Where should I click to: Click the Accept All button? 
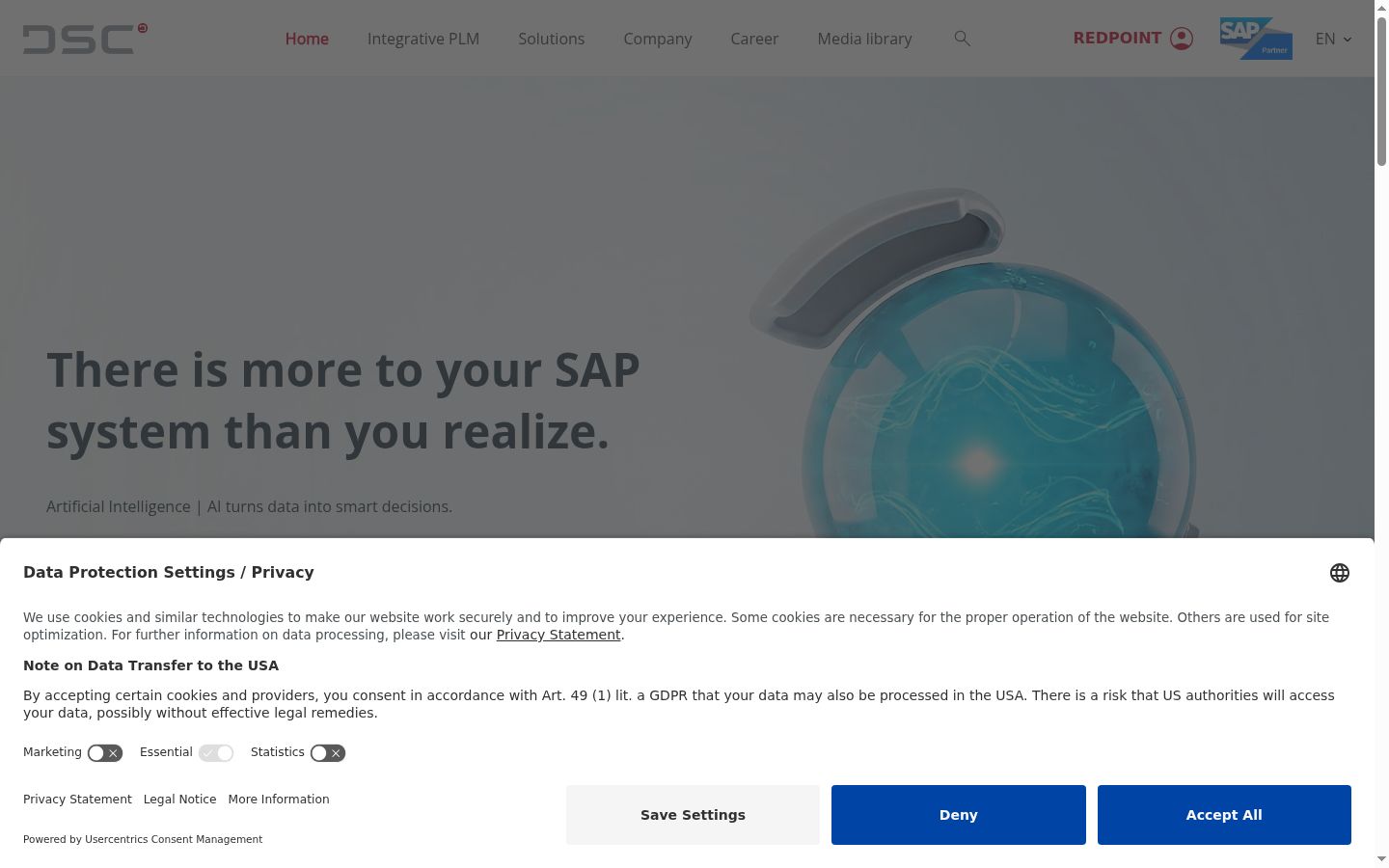click(x=1224, y=815)
